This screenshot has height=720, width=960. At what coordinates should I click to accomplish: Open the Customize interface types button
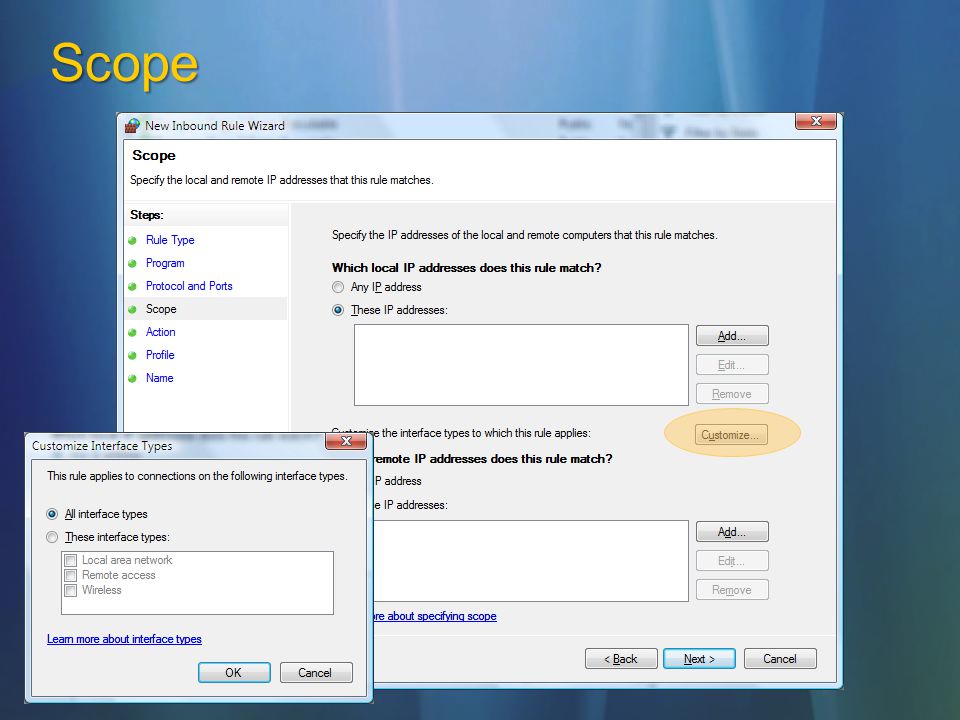(x=731, y=435)
